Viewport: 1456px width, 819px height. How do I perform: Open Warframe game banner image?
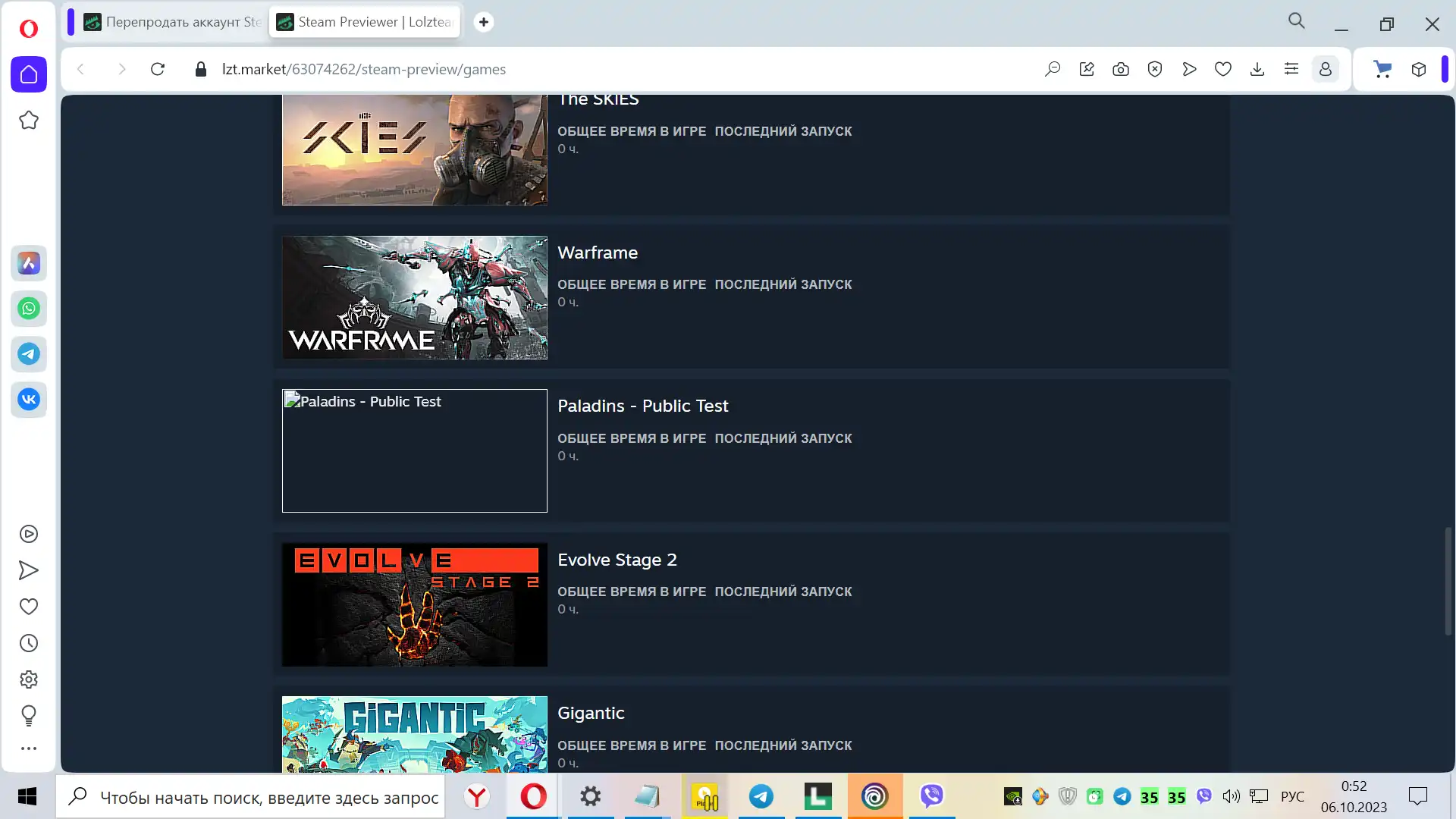coord(415,297)
